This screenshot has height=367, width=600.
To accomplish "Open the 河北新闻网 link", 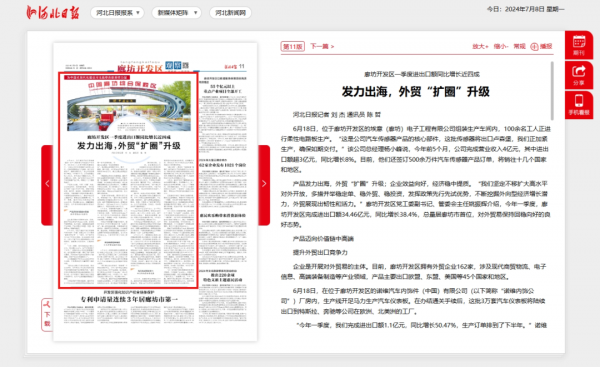I will (230, 13).
